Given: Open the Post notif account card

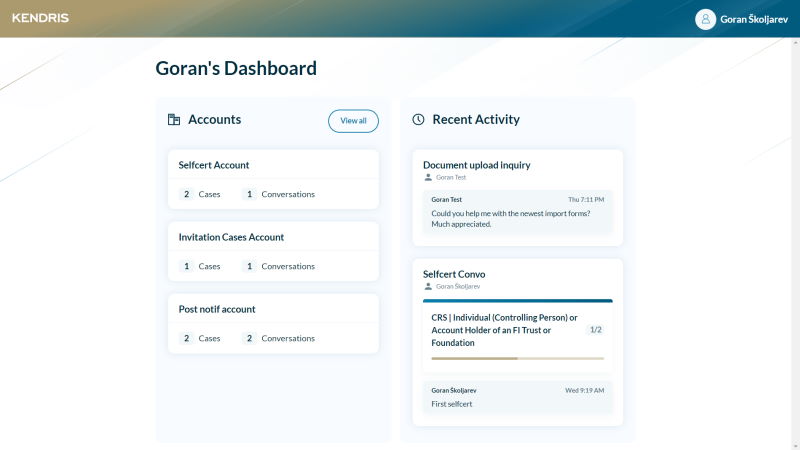Looking at the screenshot, I should pos(217,309).
